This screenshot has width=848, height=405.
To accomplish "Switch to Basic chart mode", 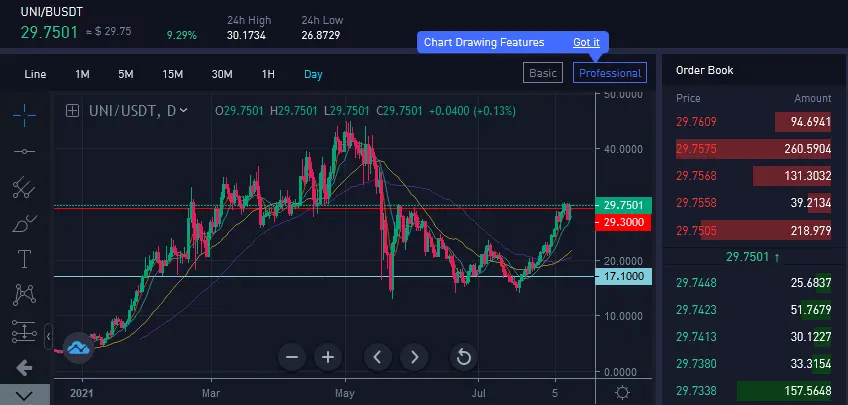I will pyautogui.click(x=543, y=73).
